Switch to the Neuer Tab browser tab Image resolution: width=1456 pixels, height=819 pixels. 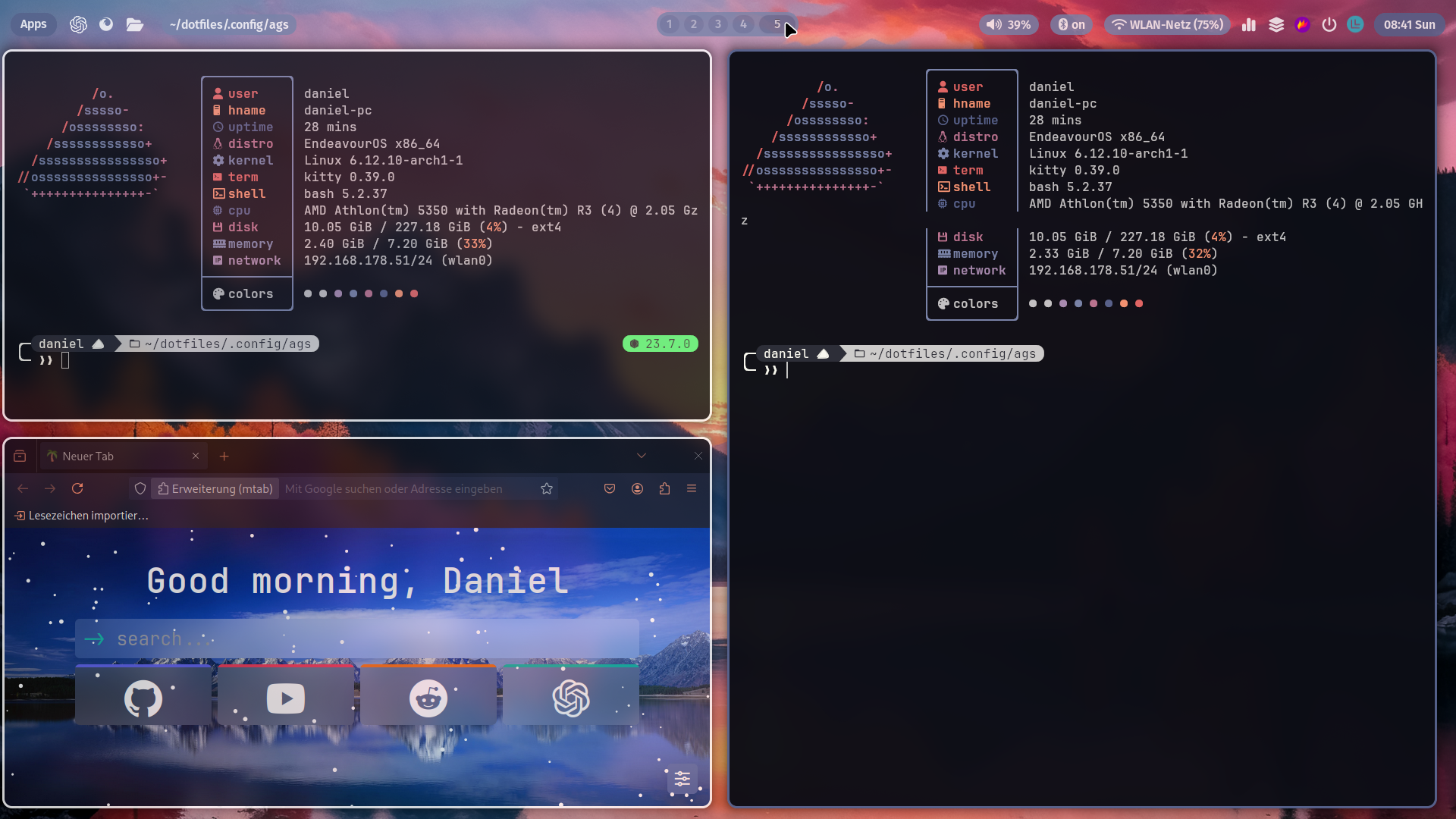click(x=114, y=456)
